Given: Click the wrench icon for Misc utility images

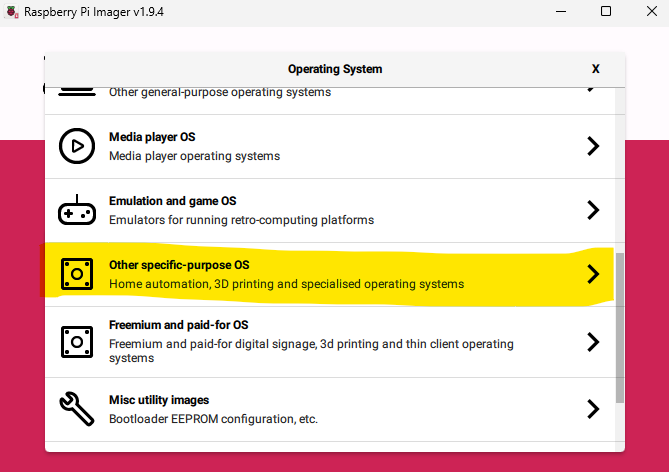Looking at the screenshot, I should click(x=76, y=408).
